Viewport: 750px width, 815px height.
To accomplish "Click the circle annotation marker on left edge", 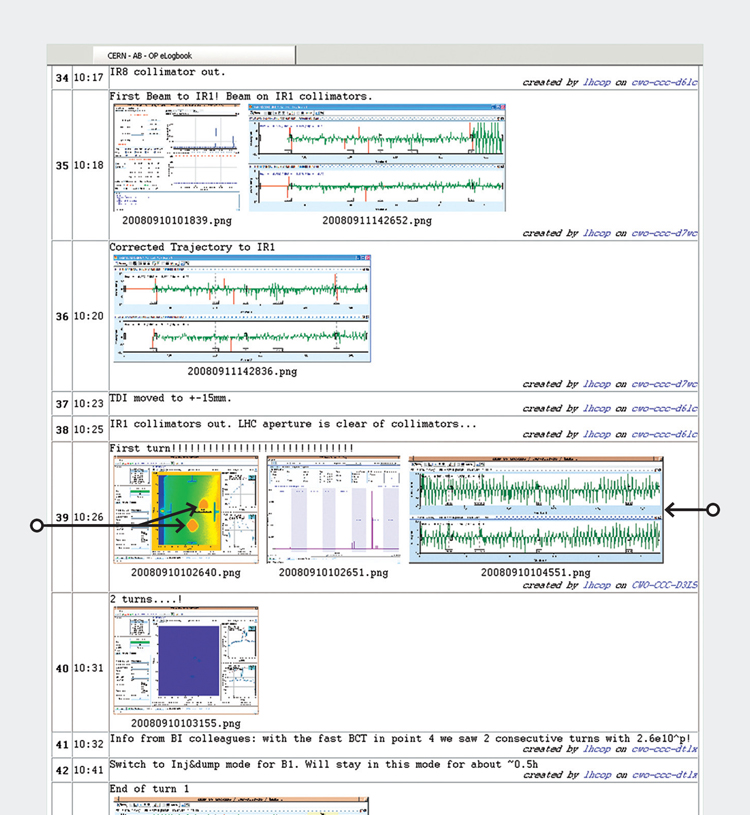I will [38, 525].
